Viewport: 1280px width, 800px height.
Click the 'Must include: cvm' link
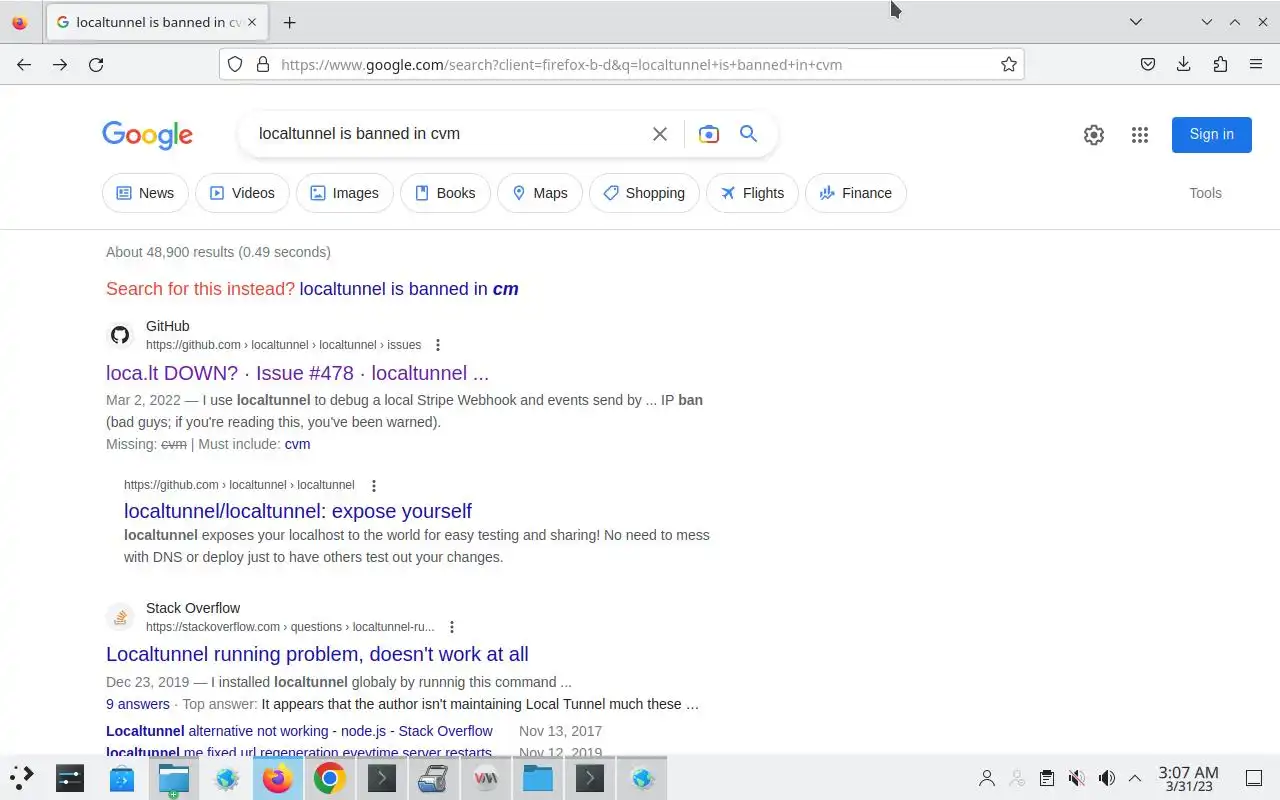[x=297, y=444]
